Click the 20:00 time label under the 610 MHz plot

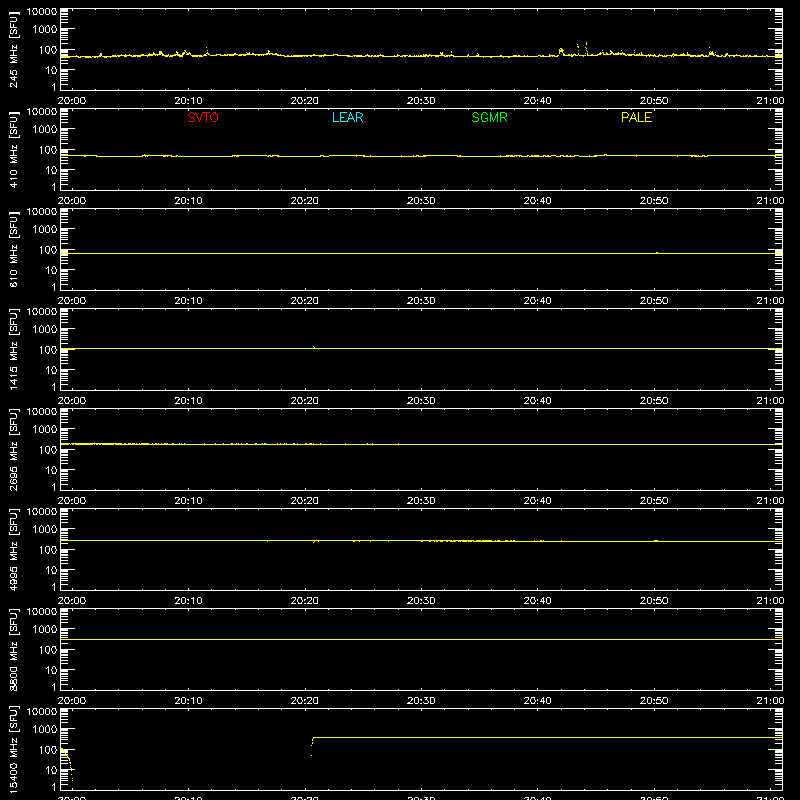(x=72, y=301)
